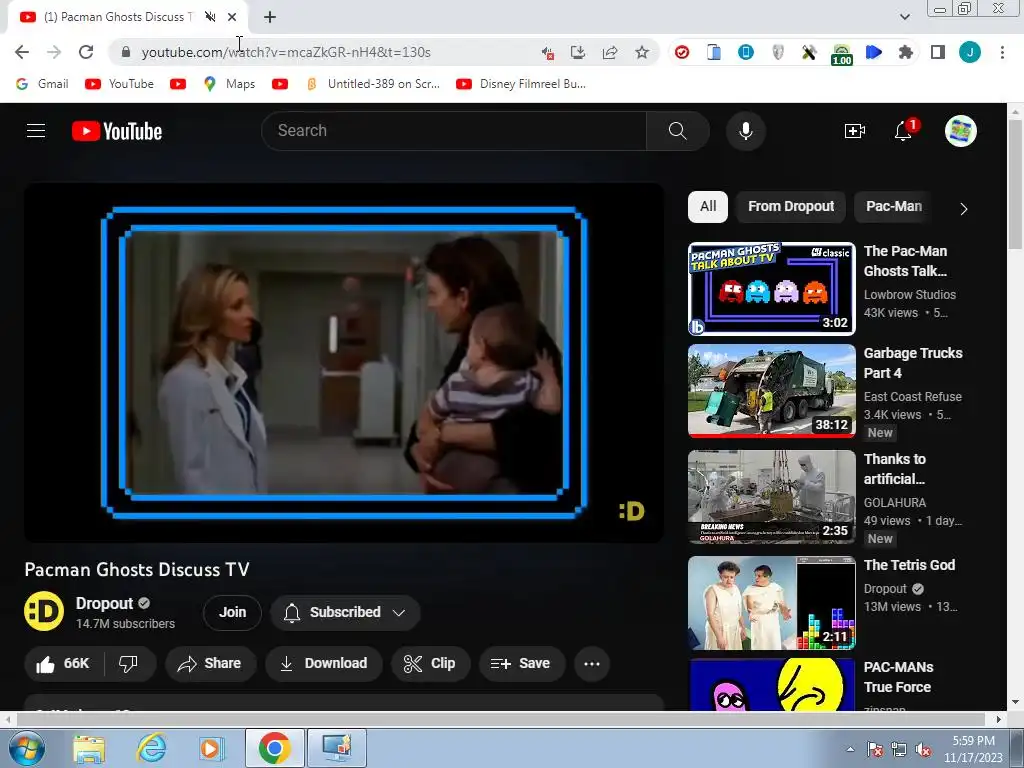Select the All filter chip
The image size is (1024, 768).
pos(708,206)
